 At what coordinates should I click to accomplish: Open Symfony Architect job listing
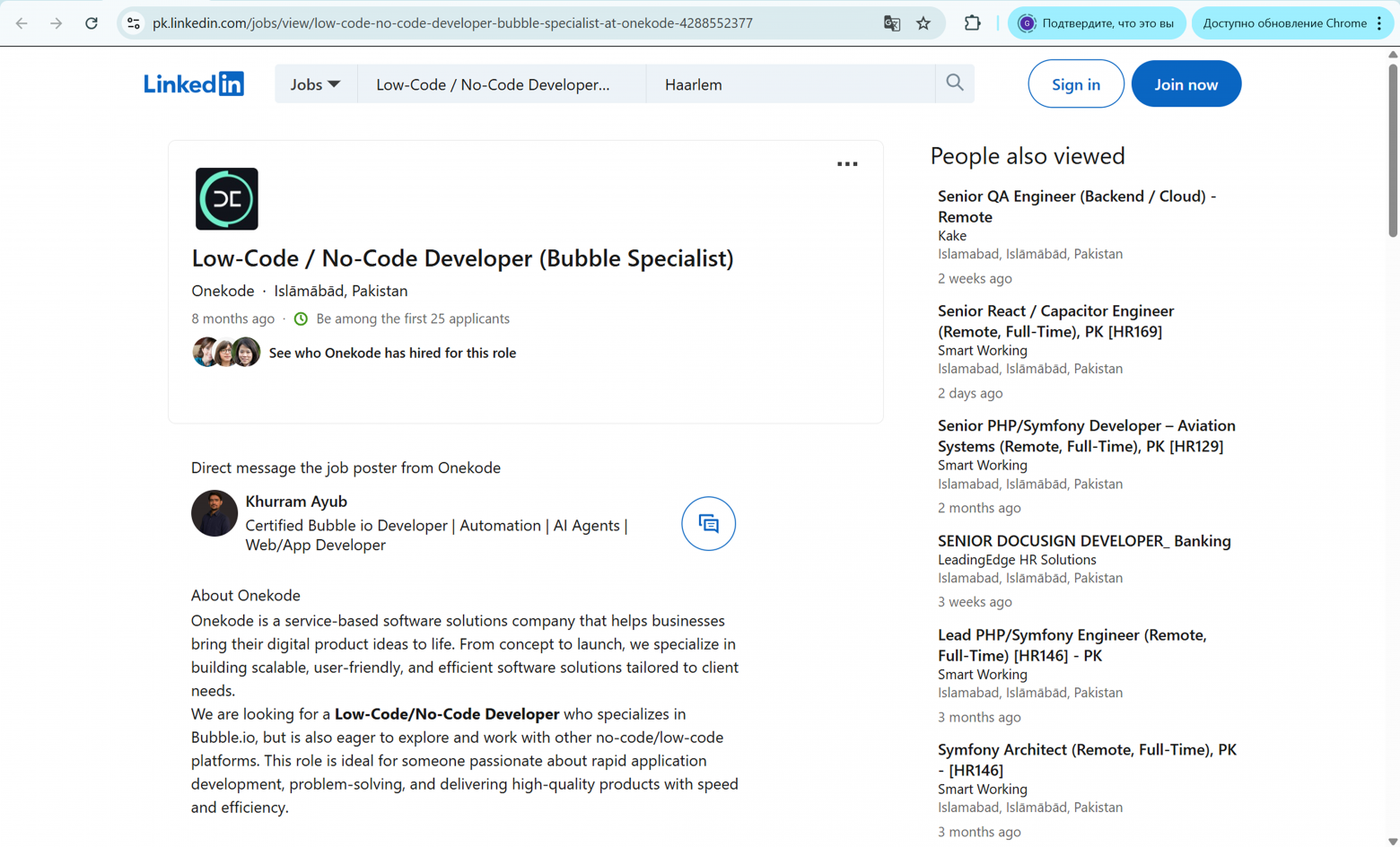[x=1087, y=760]
